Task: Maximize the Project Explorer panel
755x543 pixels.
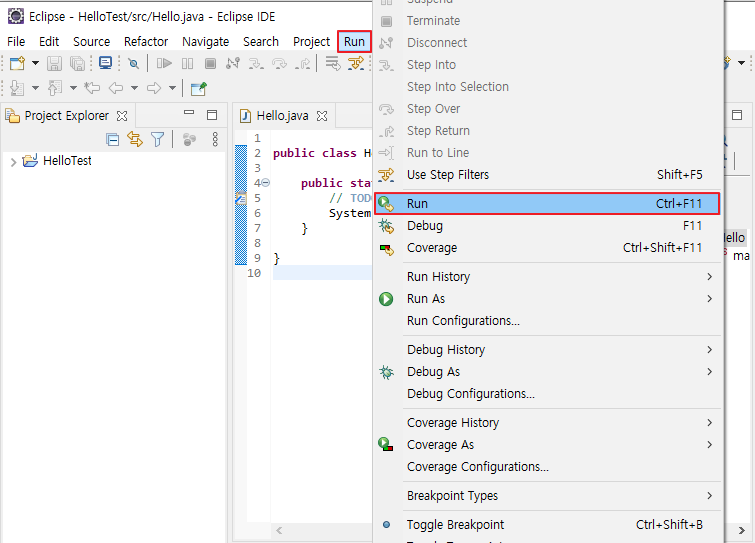Action: [x=212, y=115]
